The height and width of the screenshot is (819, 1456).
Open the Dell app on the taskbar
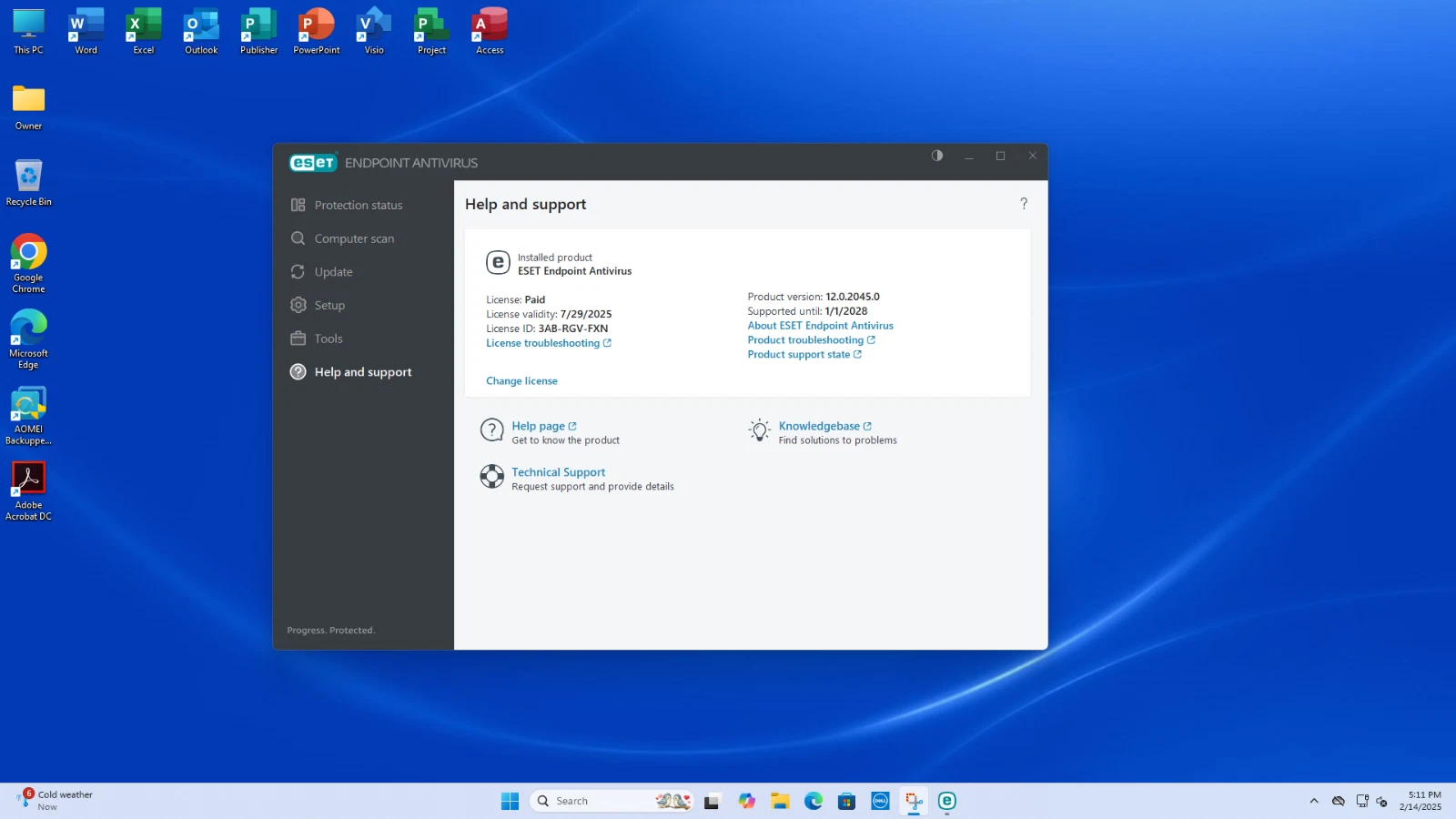pyautogui.click(x=880, y=801)
